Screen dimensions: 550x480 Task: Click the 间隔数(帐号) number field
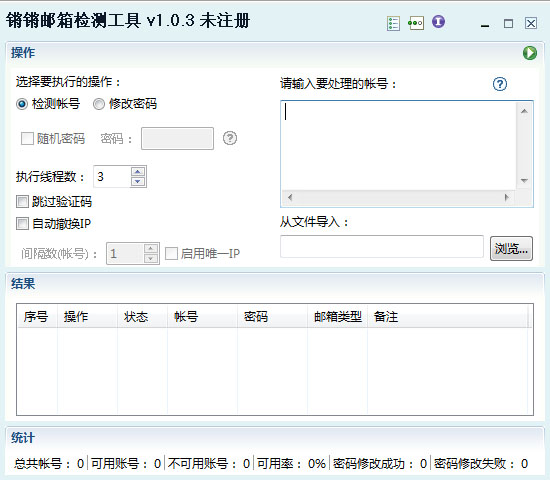tap(125, 253)
